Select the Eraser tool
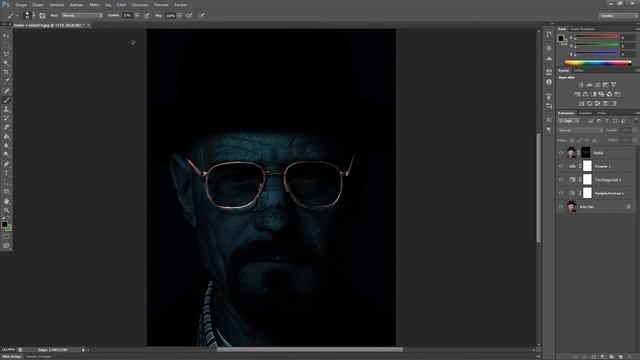This screenshot has height=360, width=640. [6, 127]
